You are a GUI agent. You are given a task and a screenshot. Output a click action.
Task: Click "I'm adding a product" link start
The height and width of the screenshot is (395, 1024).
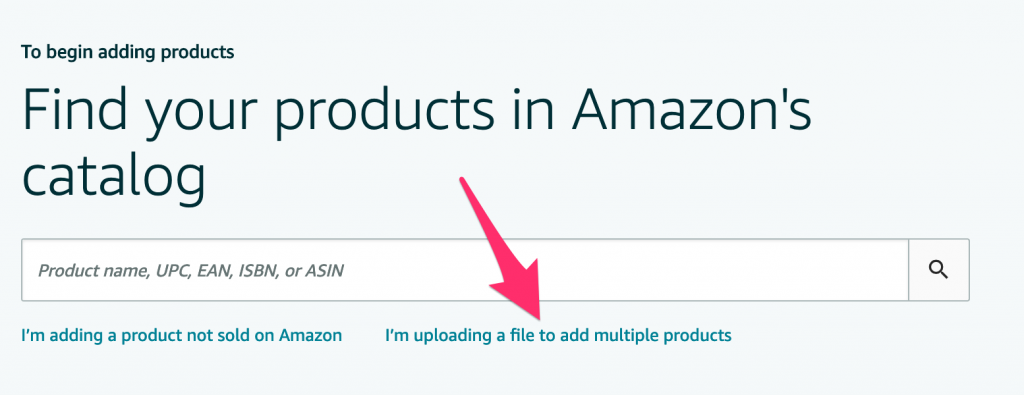click(85, 336)
